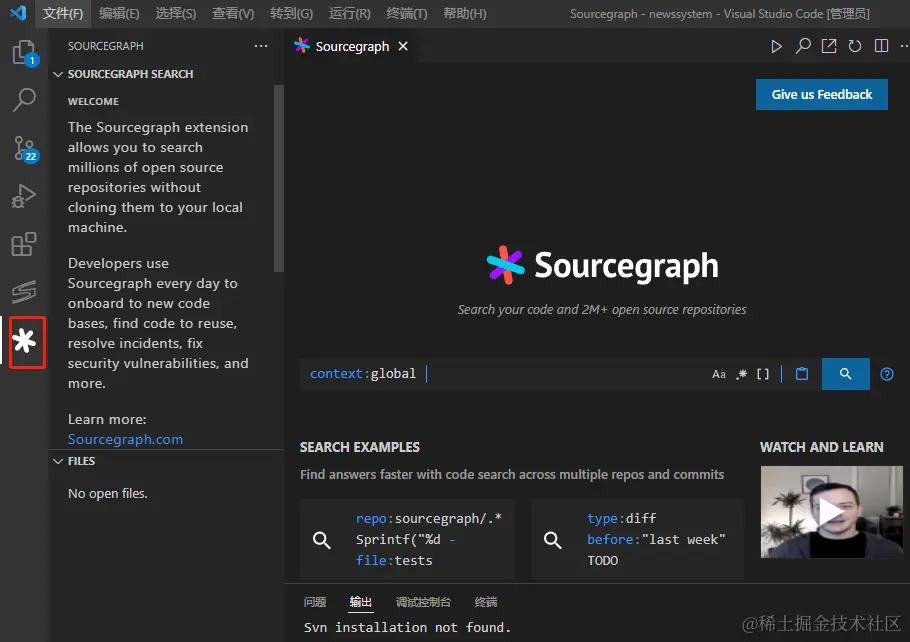
Task: Click the Run play icon in editor toolbar
Action: point(776,46)
